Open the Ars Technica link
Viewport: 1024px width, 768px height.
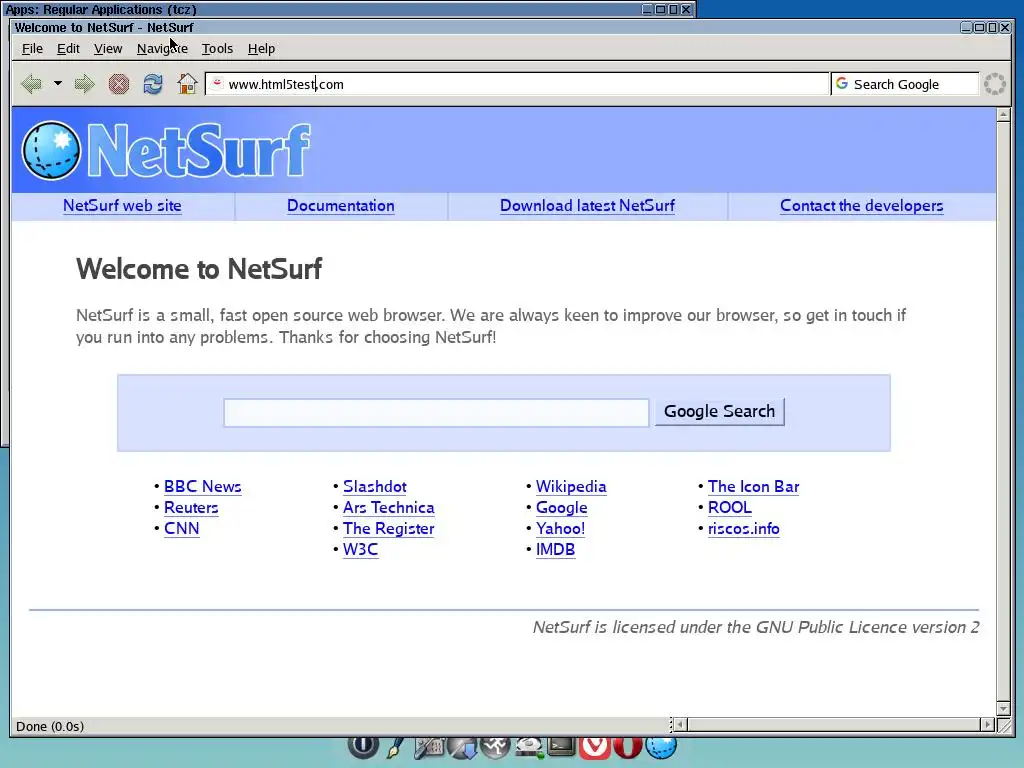pos(389,507)
